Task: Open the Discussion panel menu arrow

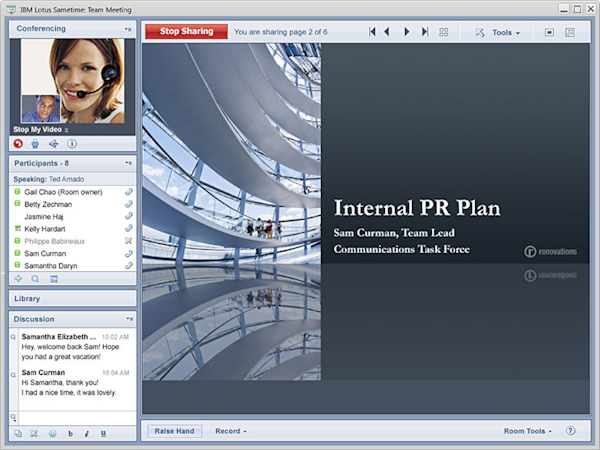Action: [129, 319]
